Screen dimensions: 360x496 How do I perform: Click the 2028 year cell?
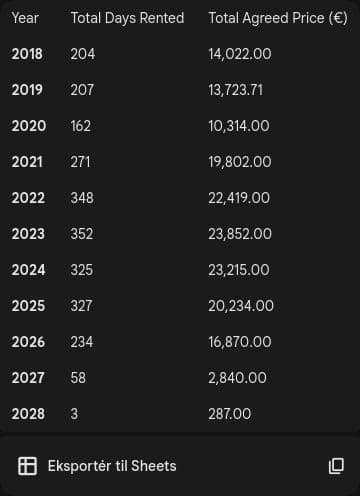tap(28, 414)
